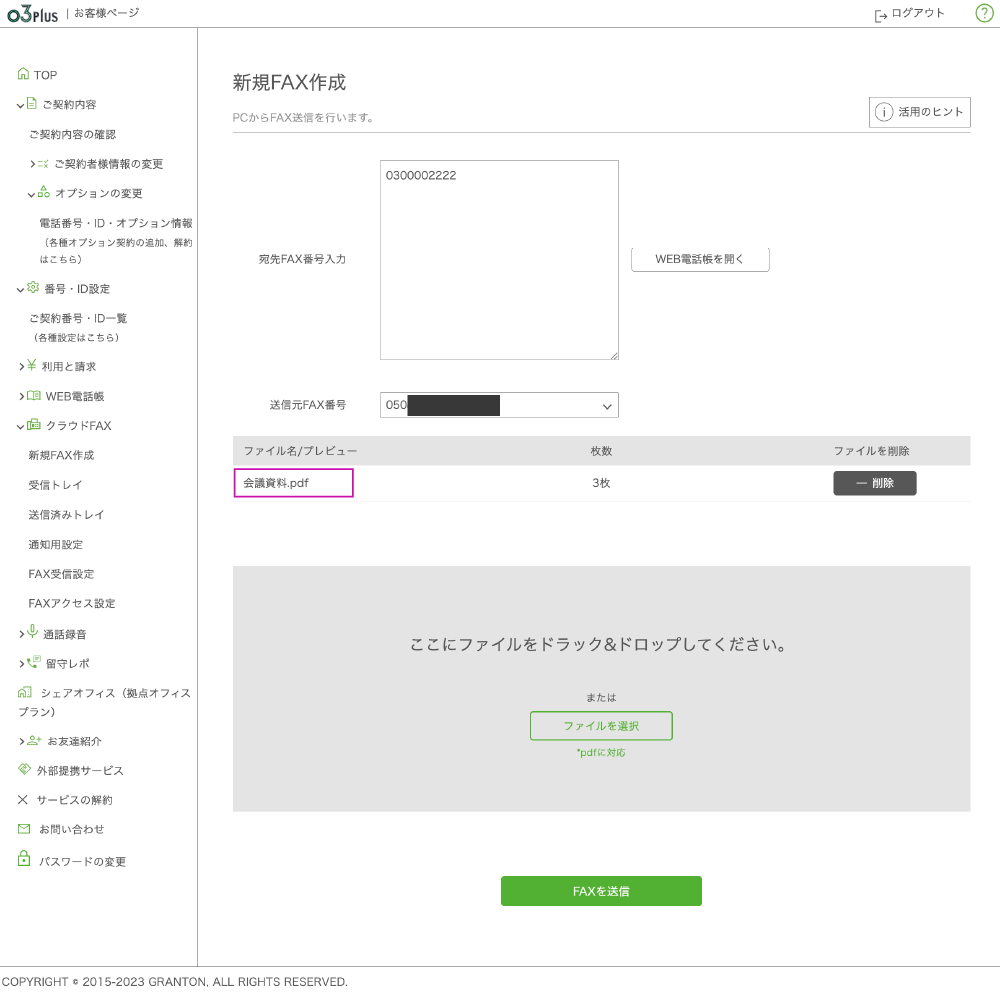Click the ご契約者様情報の変更 list icon
Viewport: 1000px width, 992px height.
point(43,164)
